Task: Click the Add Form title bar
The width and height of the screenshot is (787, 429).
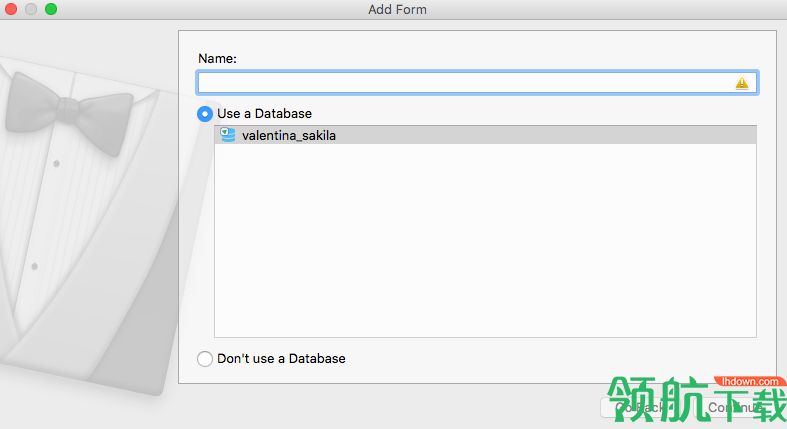Action: [x=397, y=10]
